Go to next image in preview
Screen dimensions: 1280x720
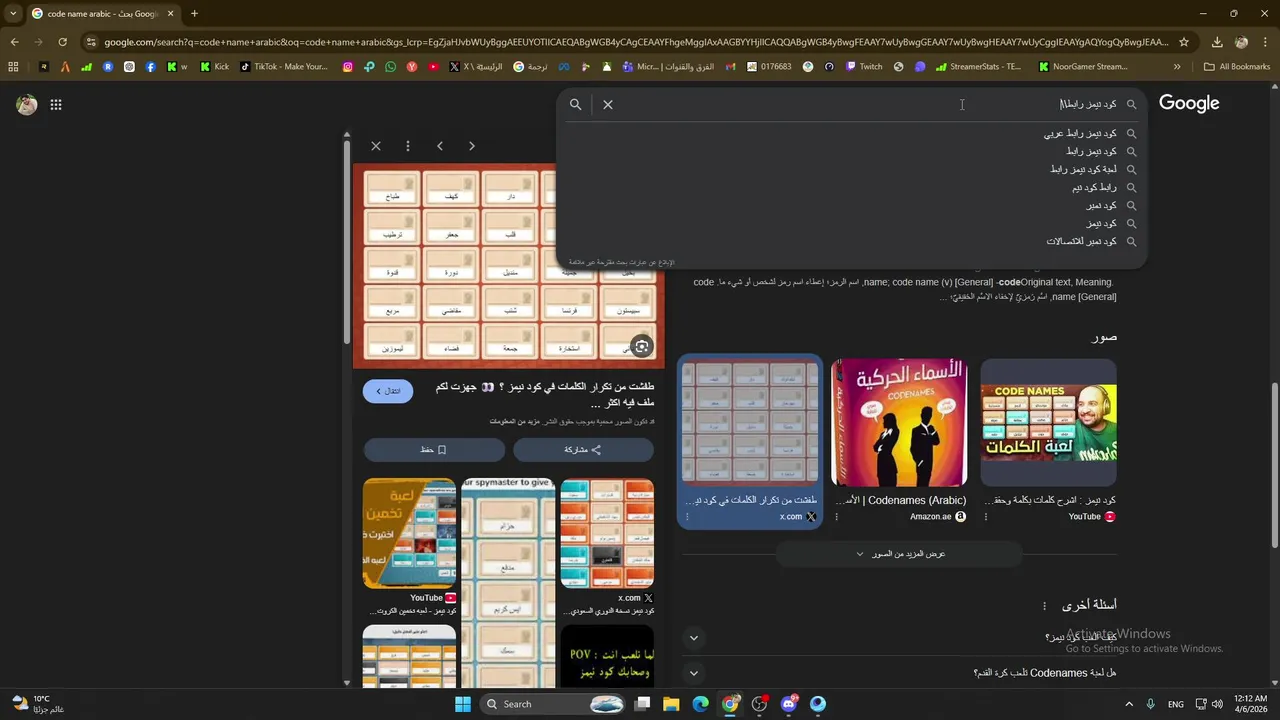click(x=472, y=146)
